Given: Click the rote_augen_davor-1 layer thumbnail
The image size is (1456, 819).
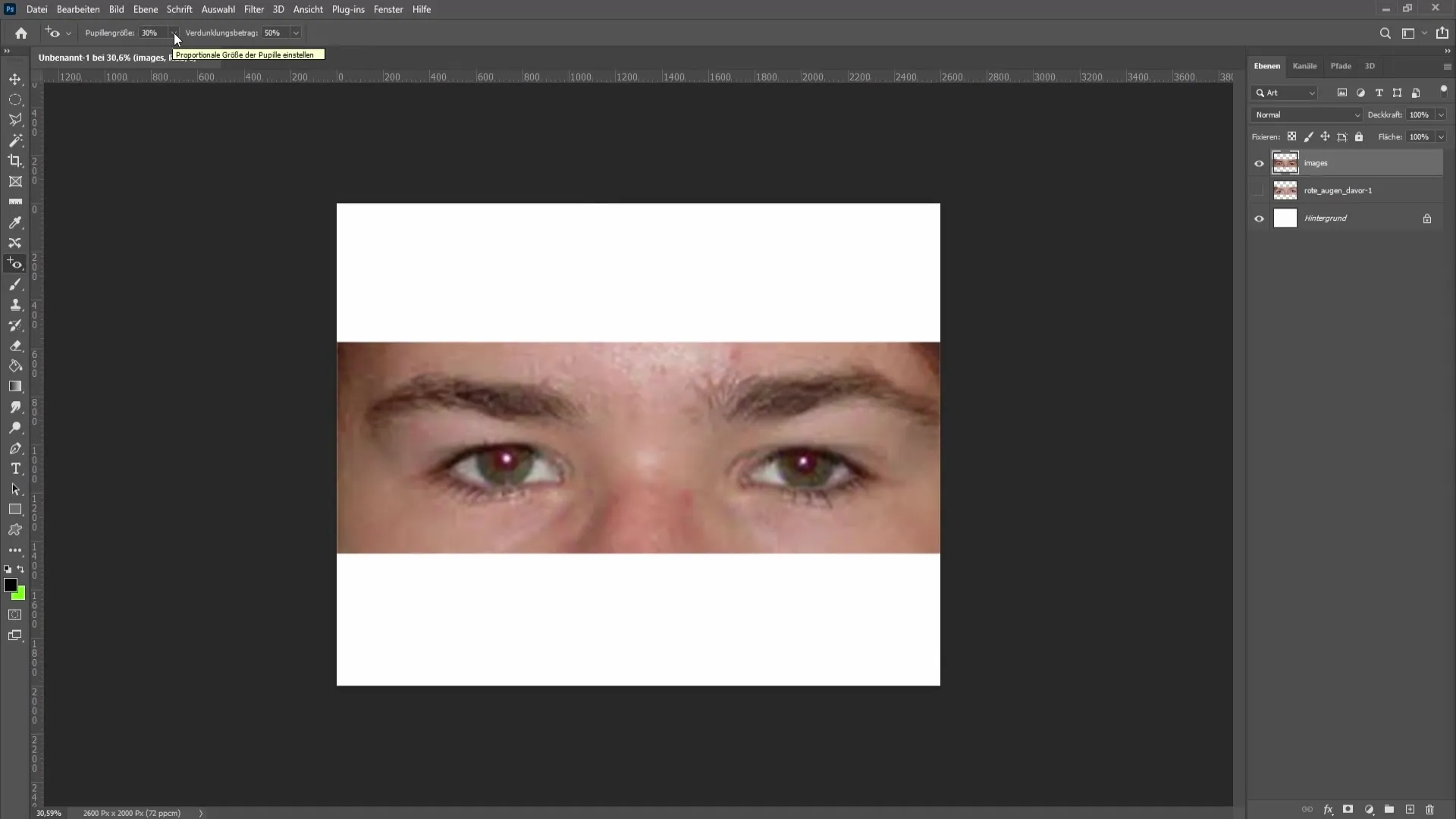Looking at the screenshot, I should pyautogui.click(x=1285, y=190).
